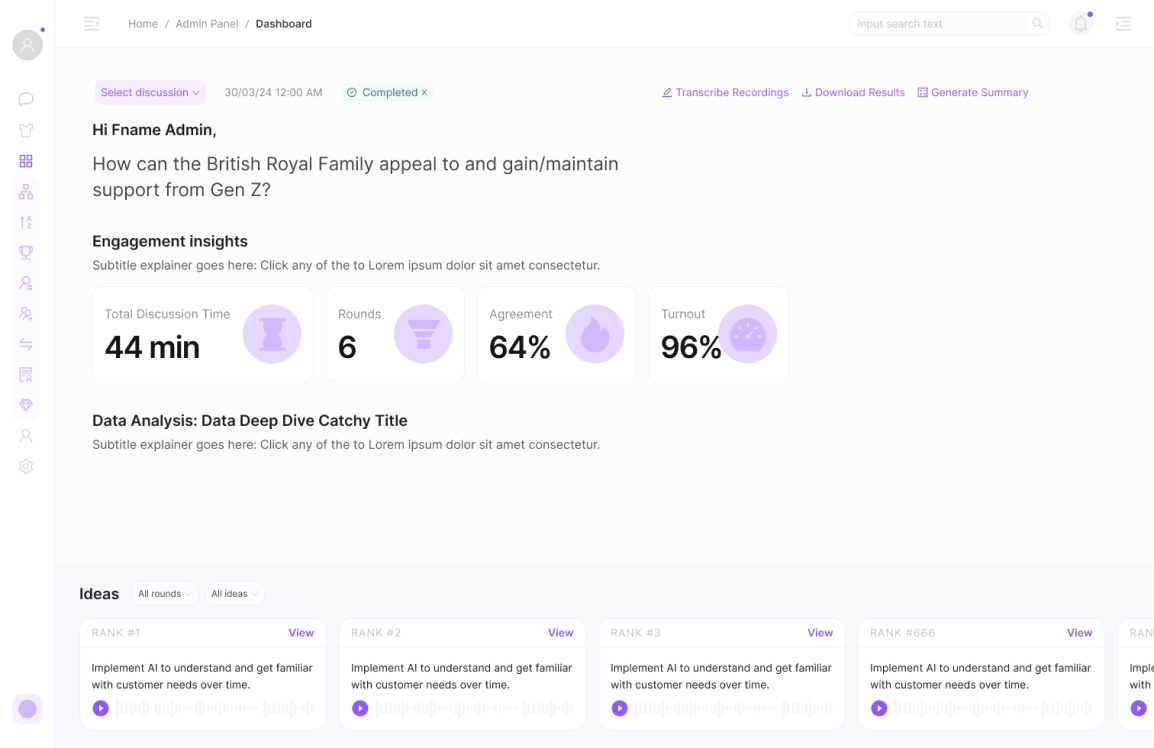Click Transcribe Recordings
Image resolution: width=1154 pixels, height=748 pixels.
(725, 93)
